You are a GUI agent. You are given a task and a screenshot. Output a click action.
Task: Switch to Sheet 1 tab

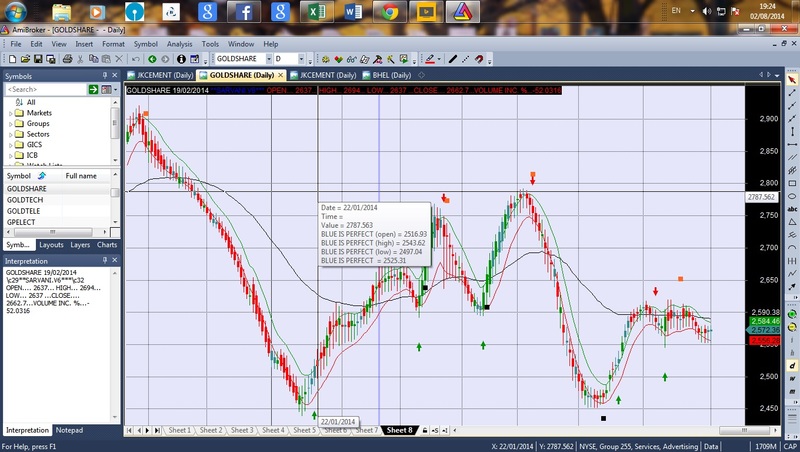(x=179, y=430)
